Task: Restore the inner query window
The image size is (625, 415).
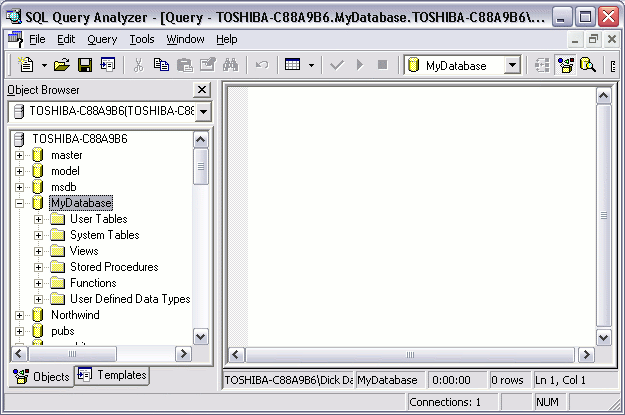Action: (594, 39)
